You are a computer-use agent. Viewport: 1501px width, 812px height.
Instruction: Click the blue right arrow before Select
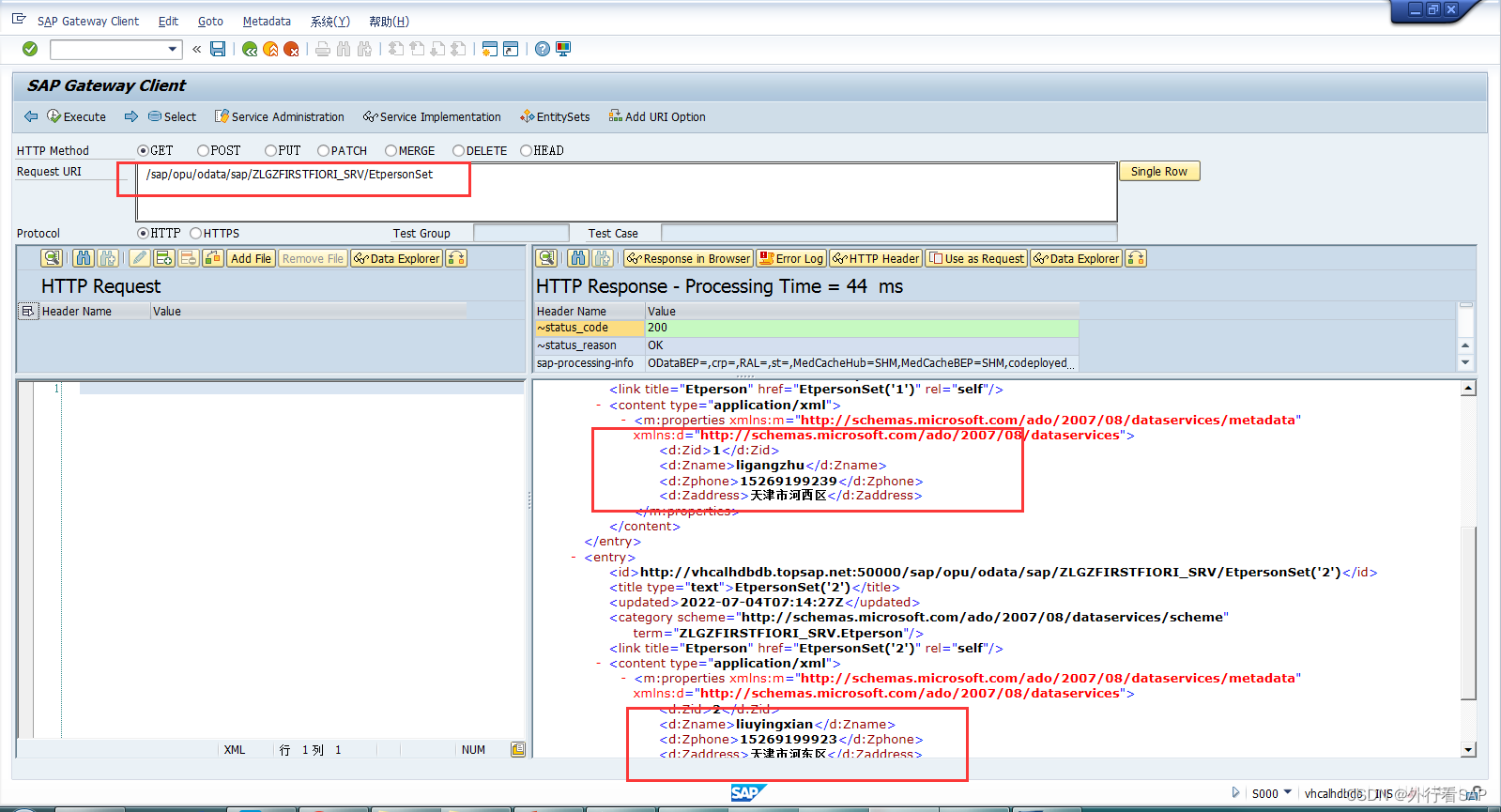click(x=131, y=116)
